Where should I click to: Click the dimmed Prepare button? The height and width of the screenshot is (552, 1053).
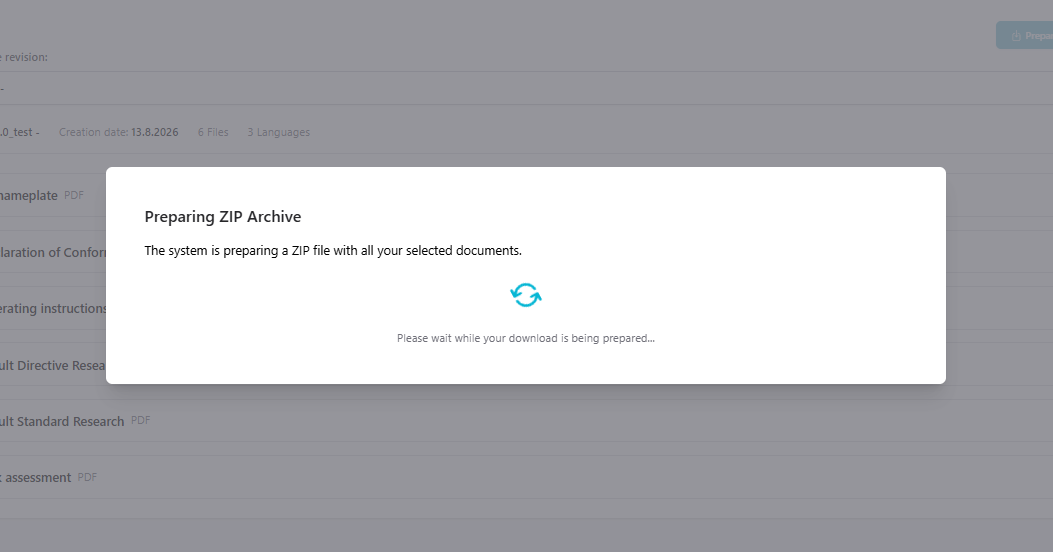tap(1025, 35)
